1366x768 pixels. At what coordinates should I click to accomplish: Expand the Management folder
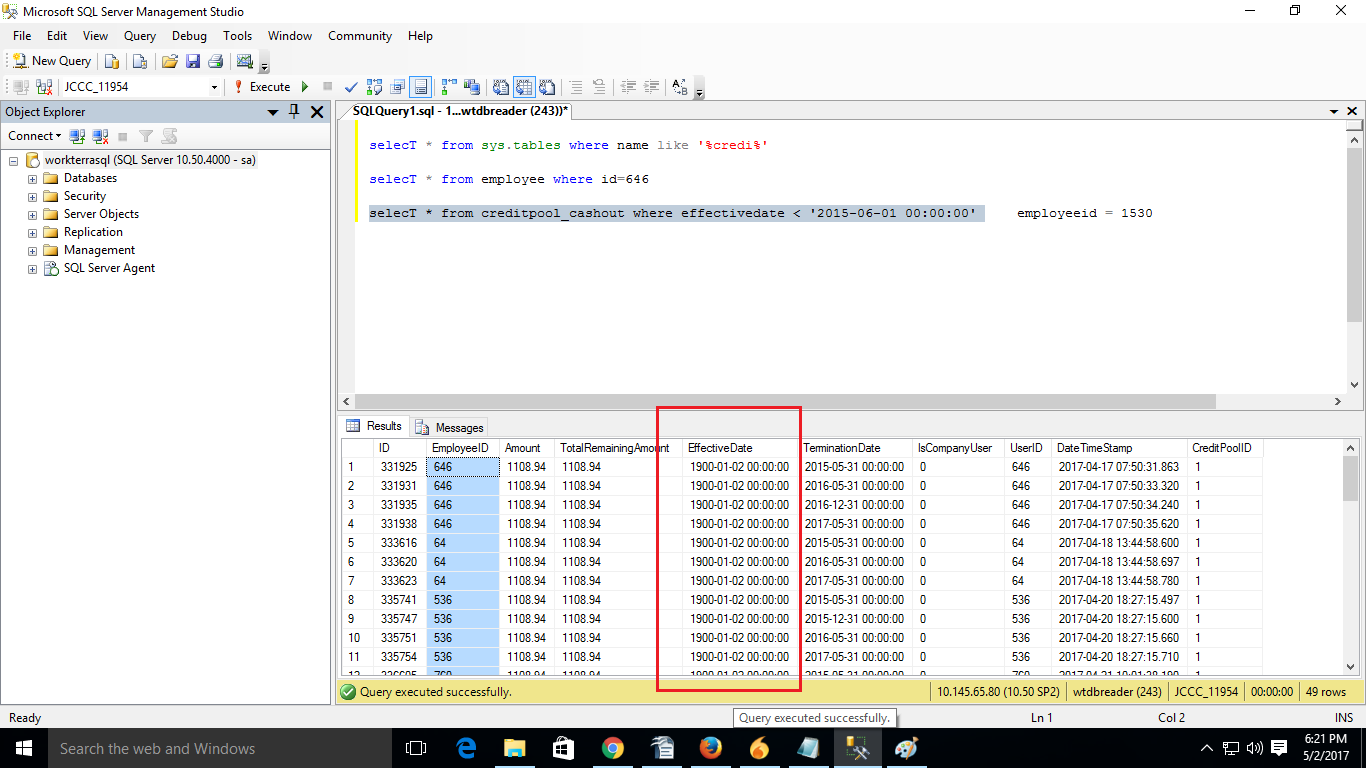[32, 250]
